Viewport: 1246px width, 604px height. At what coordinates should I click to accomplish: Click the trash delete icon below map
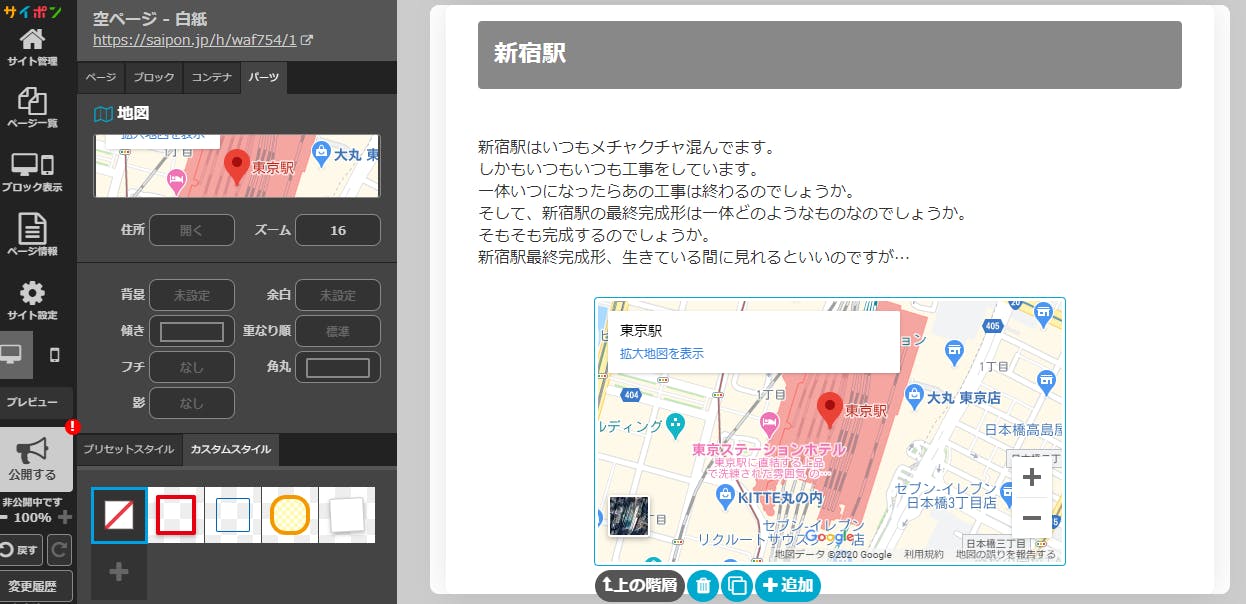pyautogui.click(x=703, y=586)
